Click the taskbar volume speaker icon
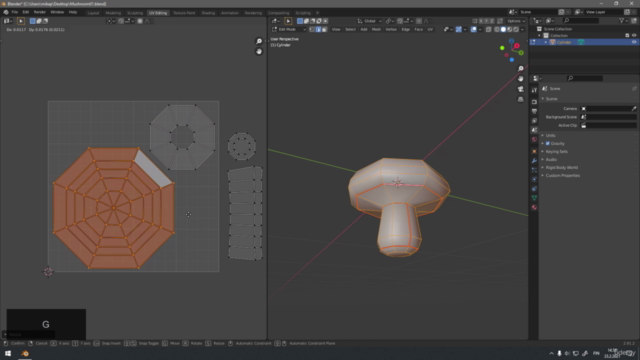 [567, 353]
